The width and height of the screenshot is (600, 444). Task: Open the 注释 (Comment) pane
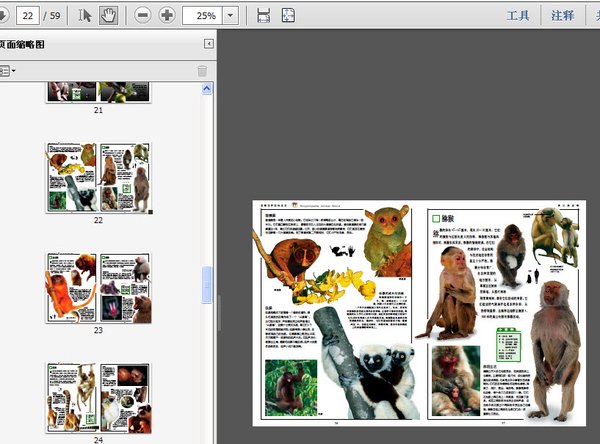tap(562, 15)
